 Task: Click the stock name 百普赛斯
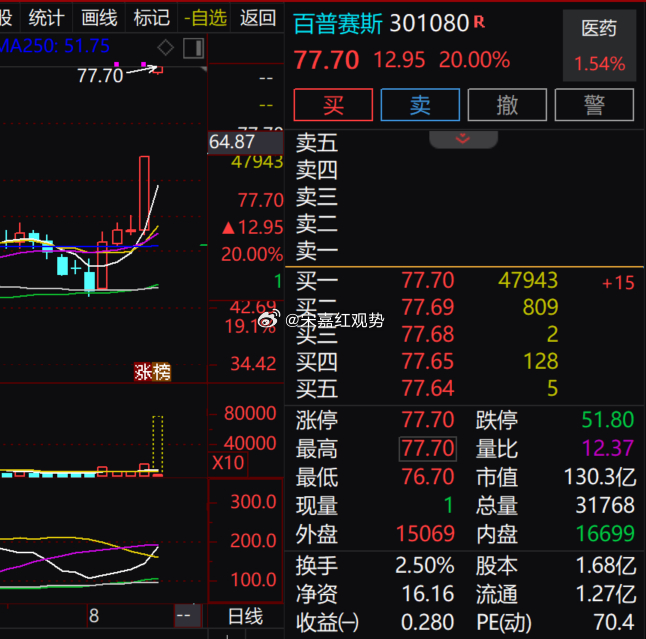[x=338, y=23]
